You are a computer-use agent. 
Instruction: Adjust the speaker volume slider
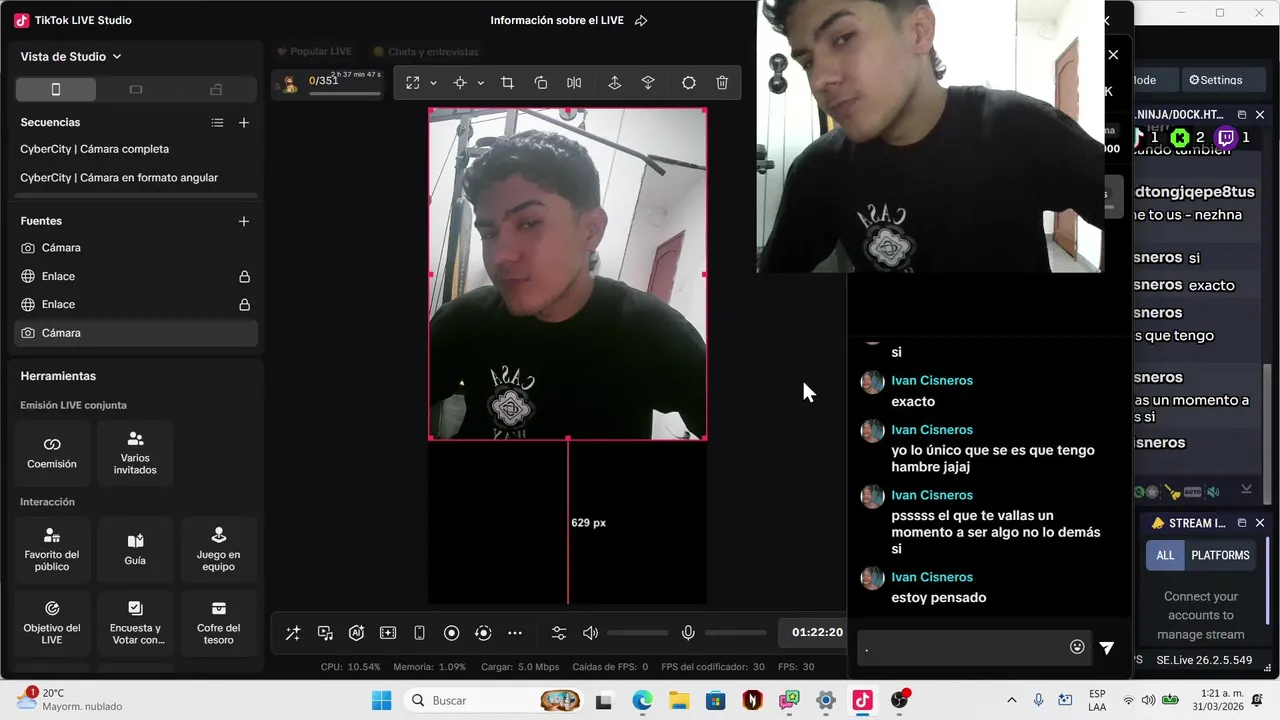coord(637,633)
